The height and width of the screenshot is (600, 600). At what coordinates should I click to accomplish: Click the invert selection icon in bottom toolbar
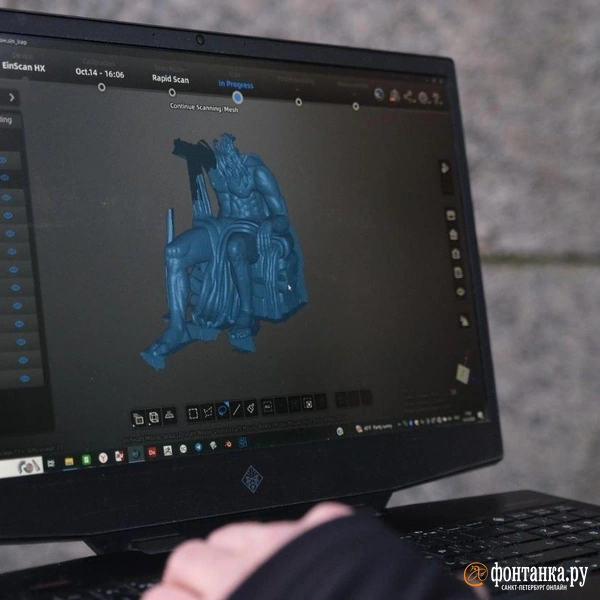[x=308, y=403]
